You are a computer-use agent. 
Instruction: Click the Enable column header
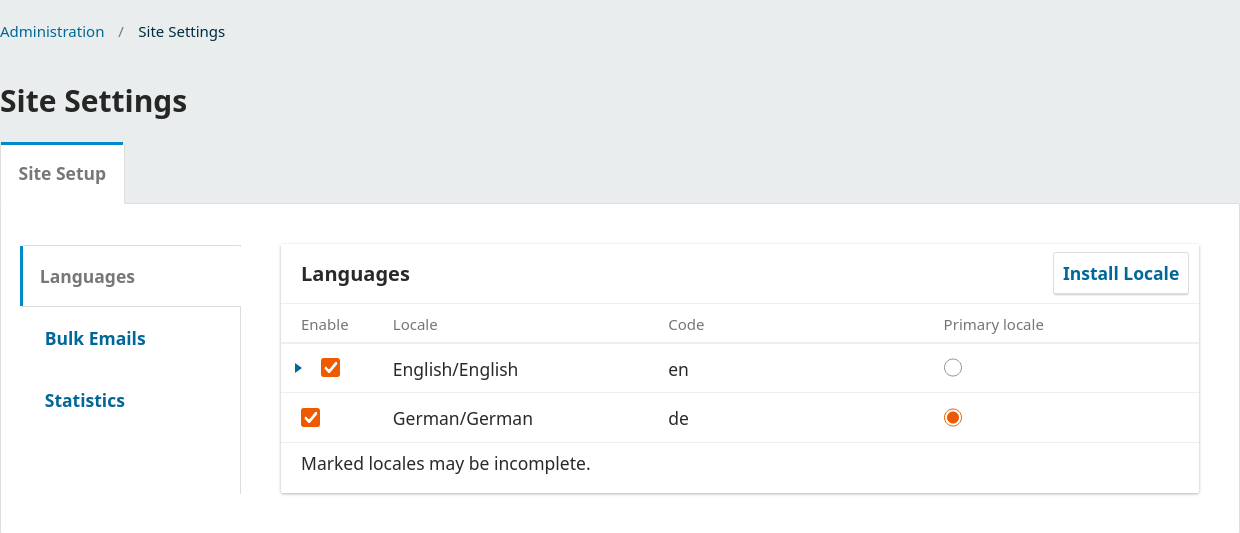324,325
